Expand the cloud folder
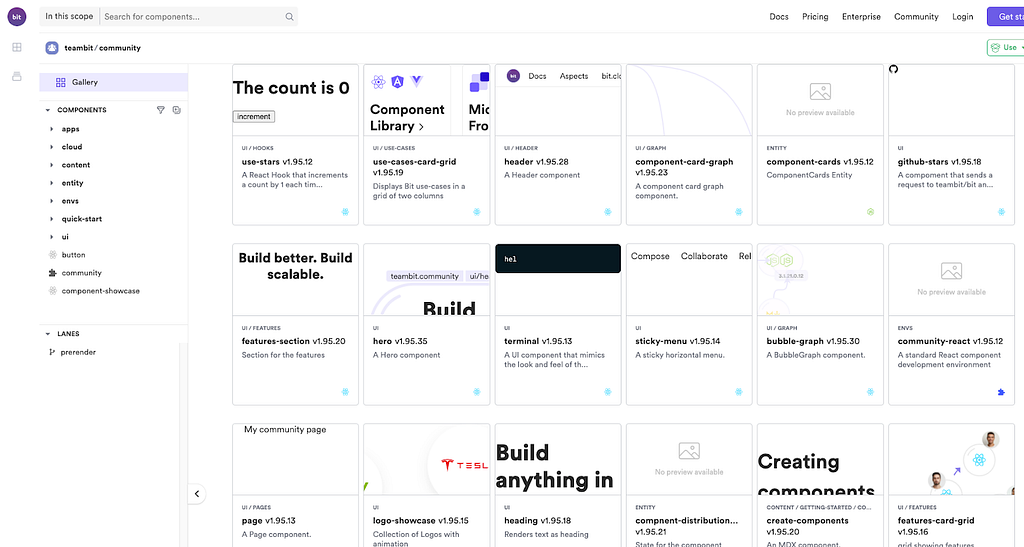The height and width of the screenshot is (547, 1024). pyautogui.click(x=52, y=147)
